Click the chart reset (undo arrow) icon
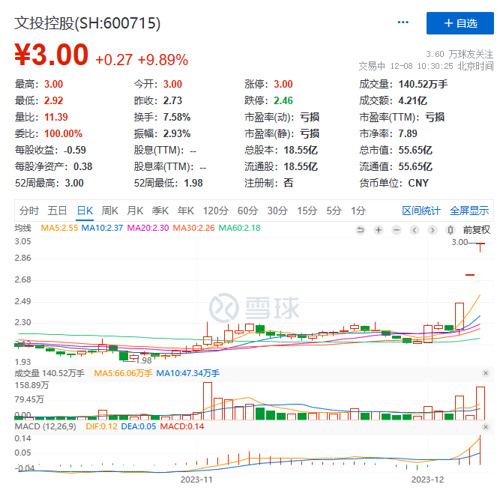500x490 pixels. click(360, 230)
